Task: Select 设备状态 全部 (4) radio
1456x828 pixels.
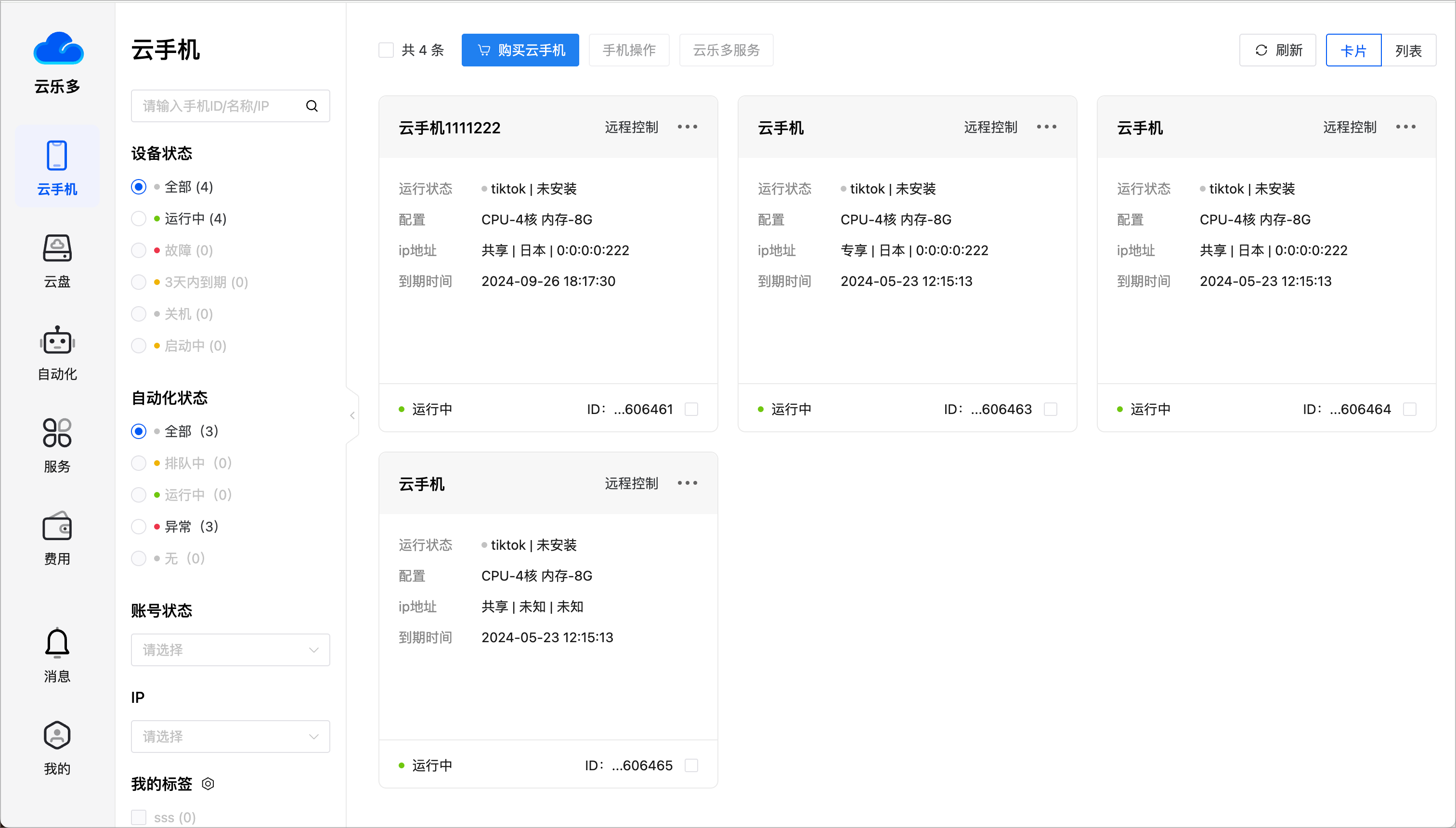Action: click(x=139, y=187)
